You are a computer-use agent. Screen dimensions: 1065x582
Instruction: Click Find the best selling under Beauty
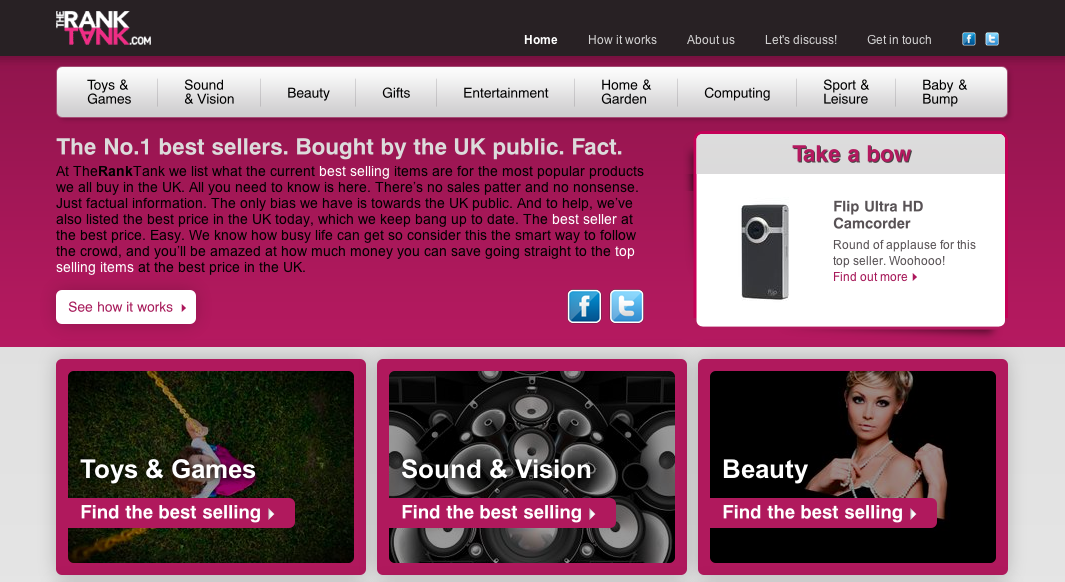tap(823, 513)
